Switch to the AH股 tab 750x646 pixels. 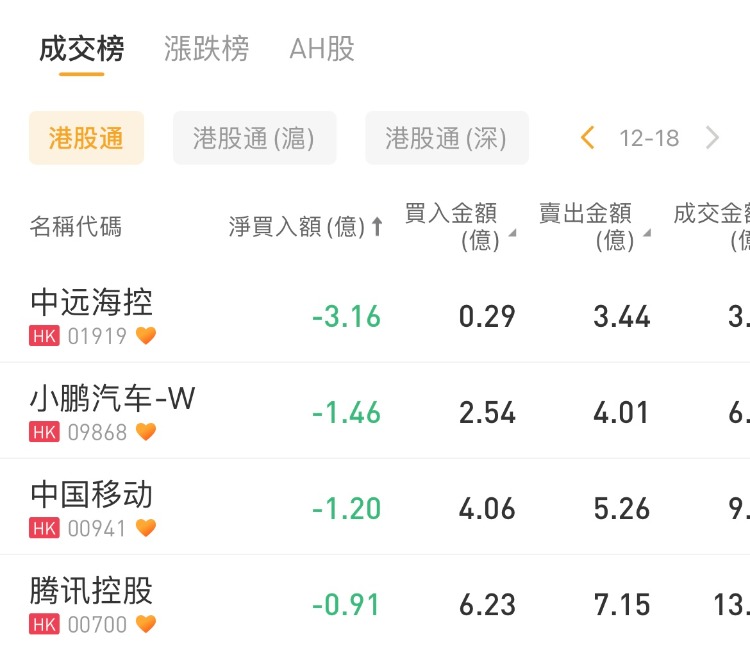coord(322,49)
